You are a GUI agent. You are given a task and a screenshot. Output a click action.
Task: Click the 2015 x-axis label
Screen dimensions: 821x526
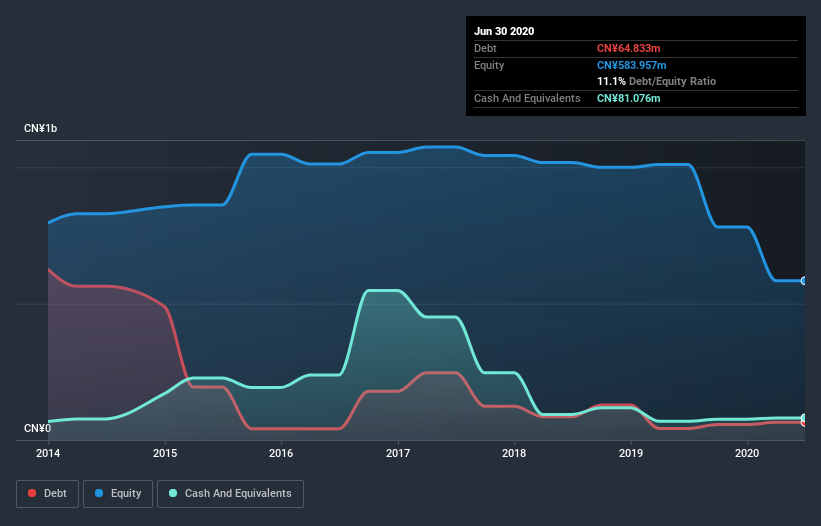(x=165, y=453)
